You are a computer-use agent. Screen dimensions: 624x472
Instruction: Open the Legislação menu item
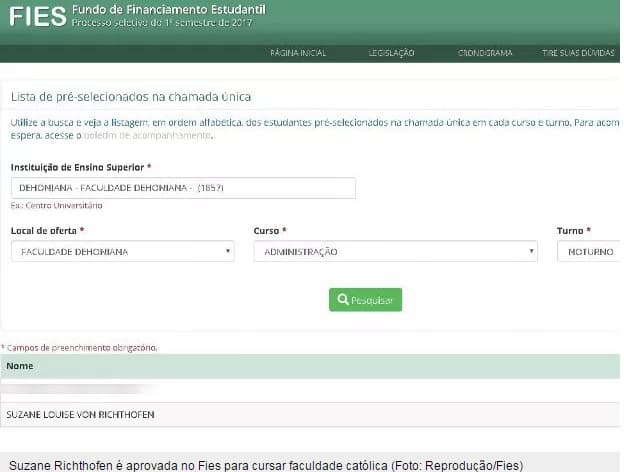(x=391, y=53)
